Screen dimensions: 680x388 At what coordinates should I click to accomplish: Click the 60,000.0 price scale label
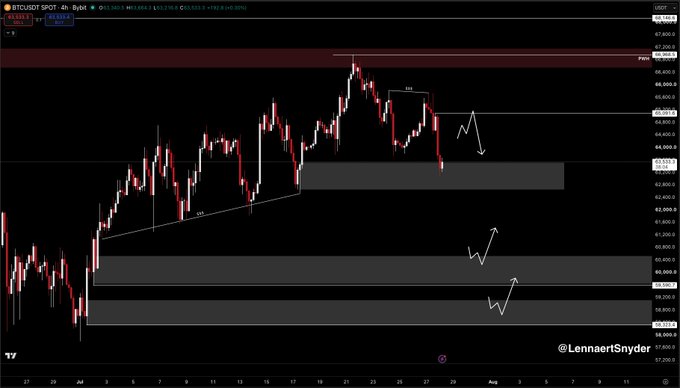tap(665, 272)
